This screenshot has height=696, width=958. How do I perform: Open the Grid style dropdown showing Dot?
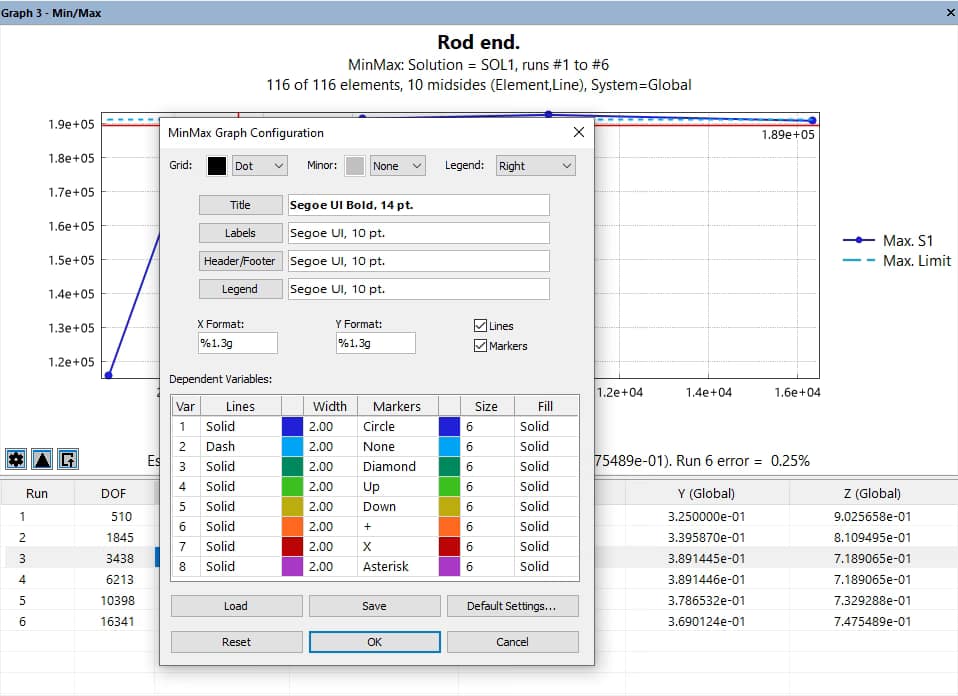pyautogui.click(x=259, y=166)
